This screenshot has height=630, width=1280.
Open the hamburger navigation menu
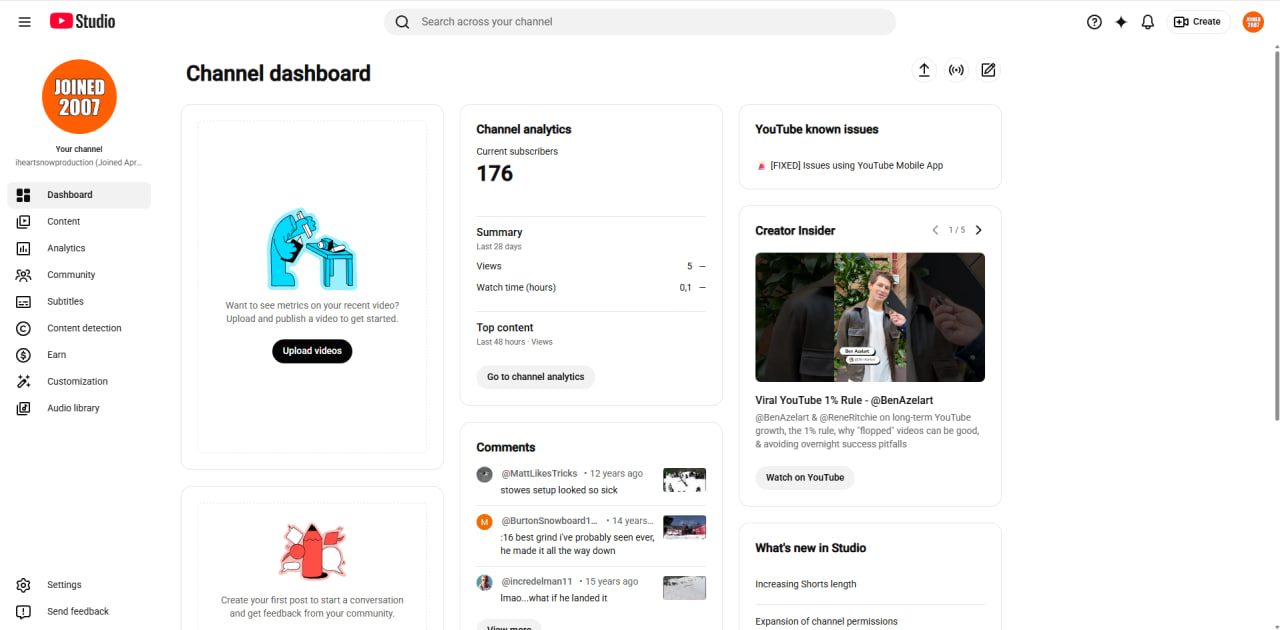(24, 22)
